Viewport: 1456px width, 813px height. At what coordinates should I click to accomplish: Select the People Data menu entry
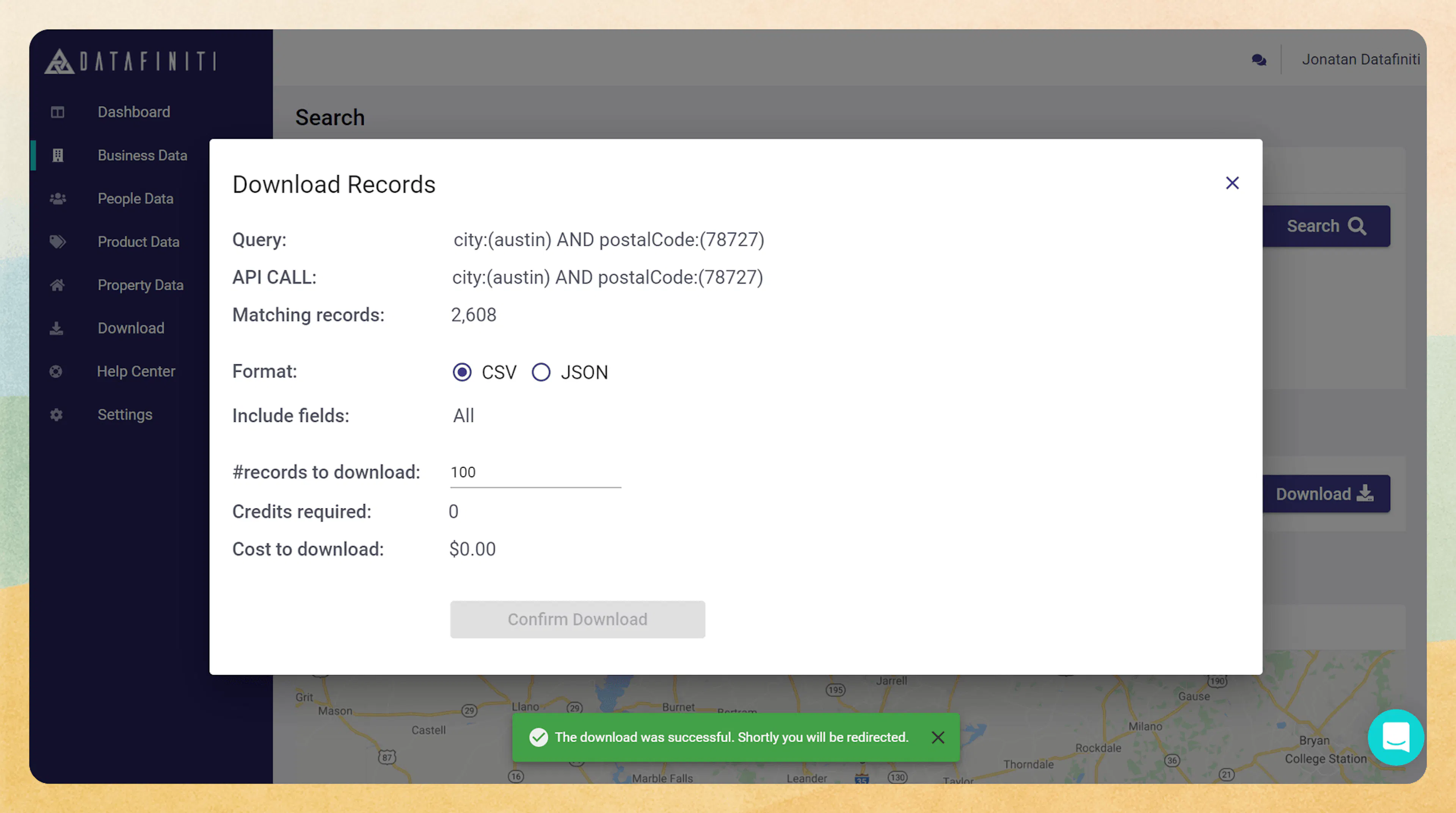tap(135, 198)
